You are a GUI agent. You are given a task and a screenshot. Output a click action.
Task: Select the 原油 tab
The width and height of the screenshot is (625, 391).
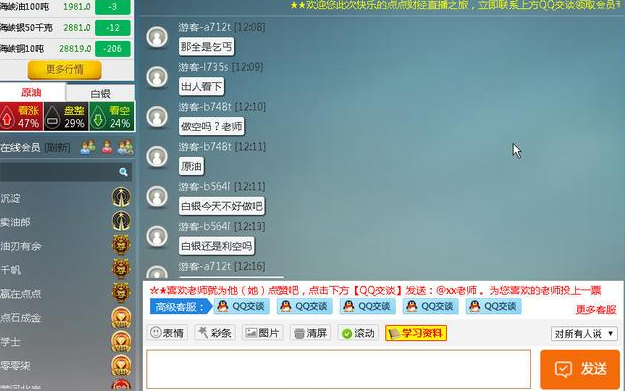tap(32, 92)
